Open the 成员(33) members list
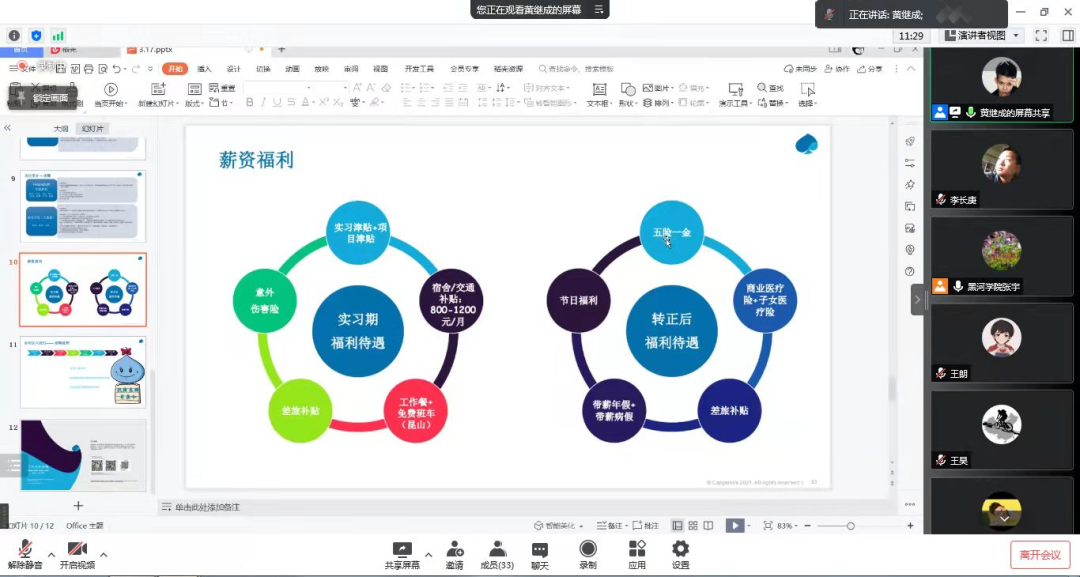This screenshot has width=1080, height=577. (x=497, y=551)
